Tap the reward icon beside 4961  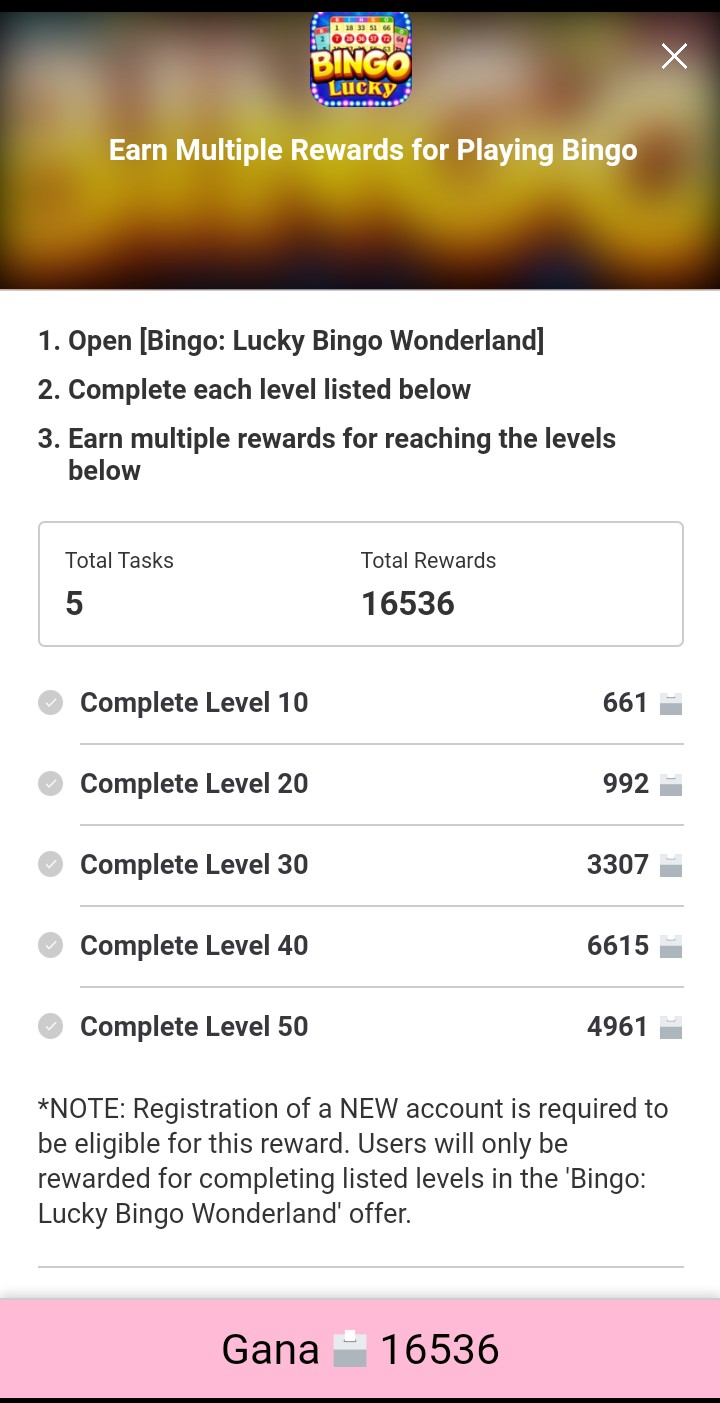671,1028
